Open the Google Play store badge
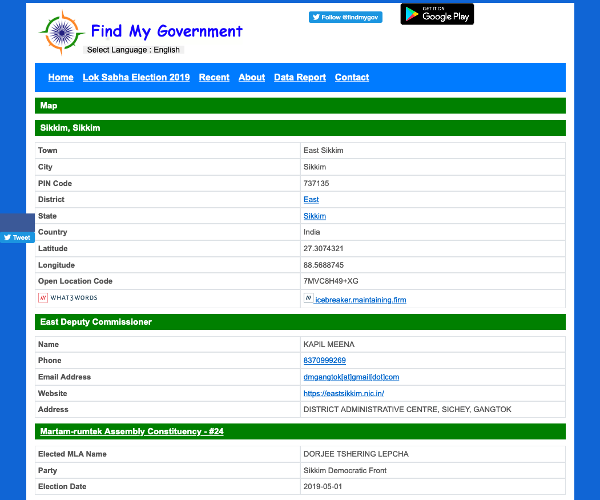The image size is (600, 500). 437,14
